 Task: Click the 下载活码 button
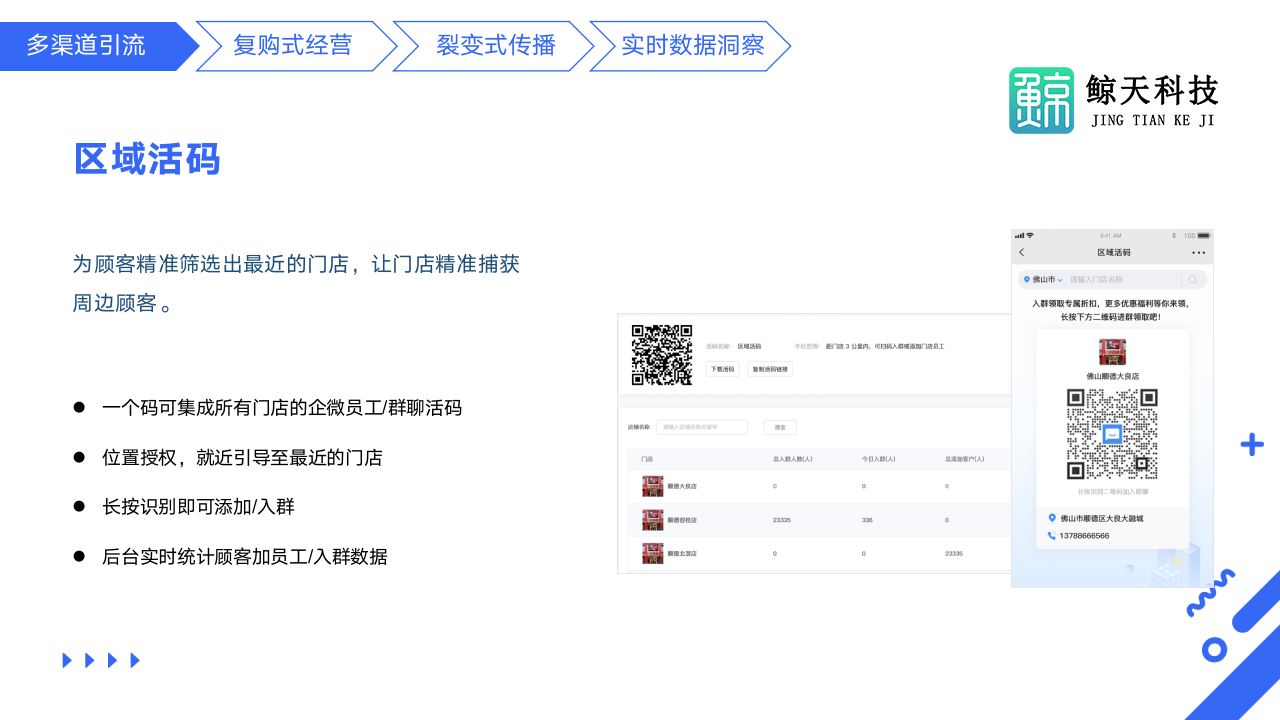[x=722, y=369]
